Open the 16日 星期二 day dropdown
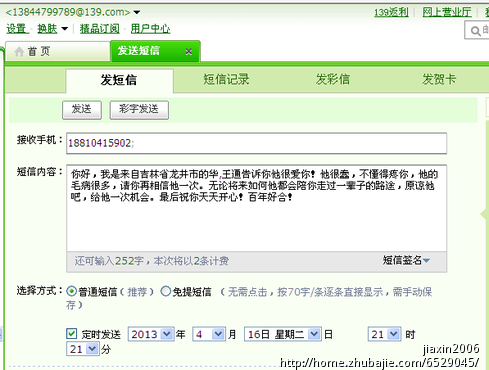Image resolution: width=489 pixels, height=370 pixels. tap(283, 334)
